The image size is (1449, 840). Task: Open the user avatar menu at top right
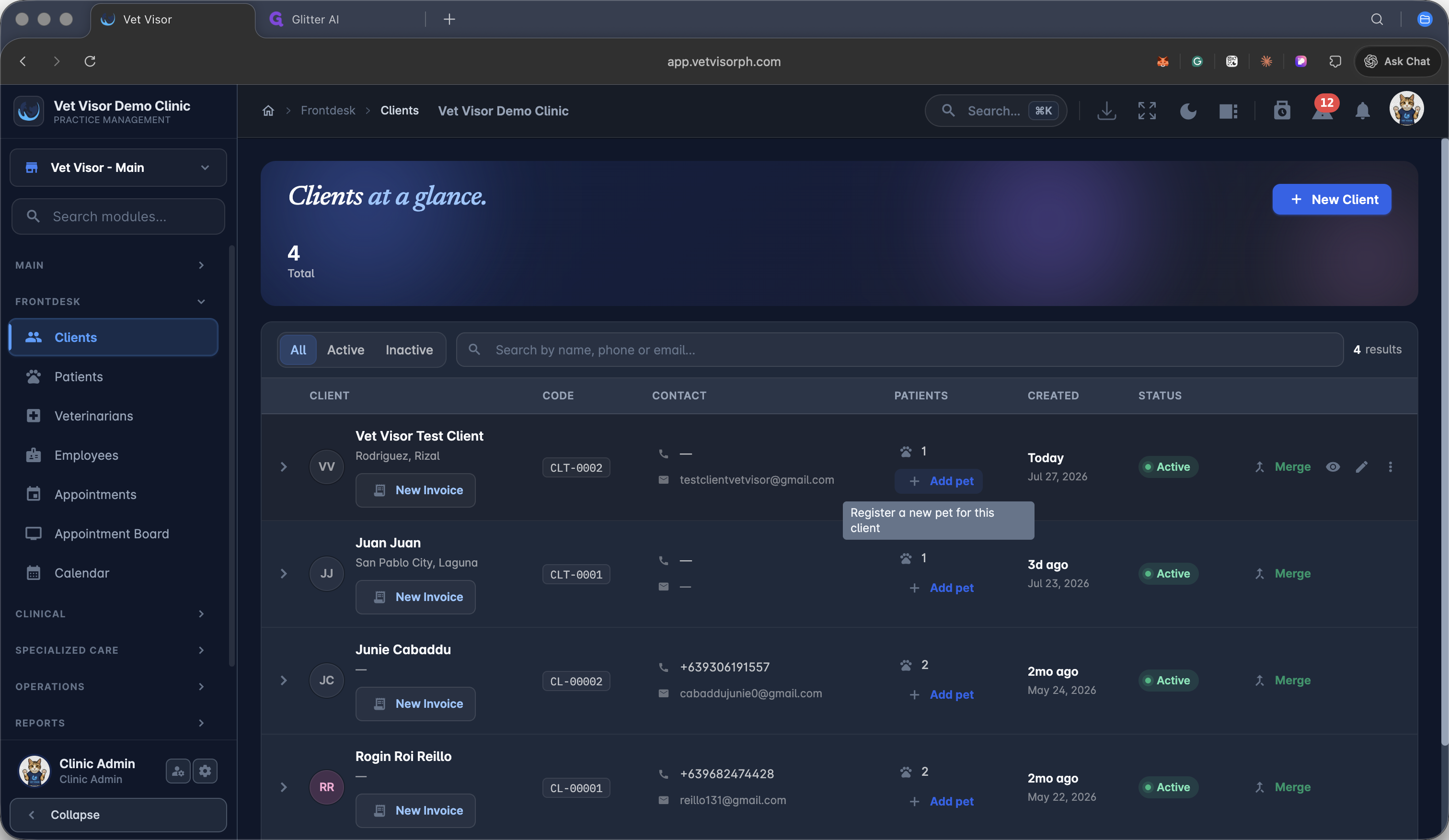[1406, 109]
